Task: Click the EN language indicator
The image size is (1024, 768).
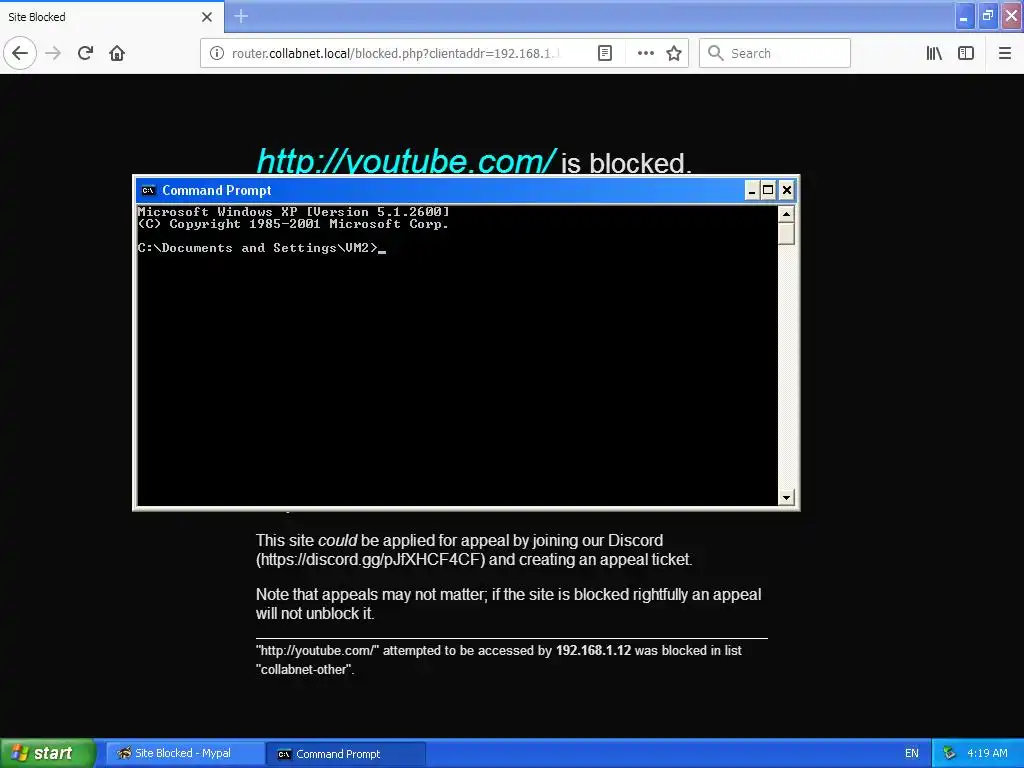Action: coord(912,753)
